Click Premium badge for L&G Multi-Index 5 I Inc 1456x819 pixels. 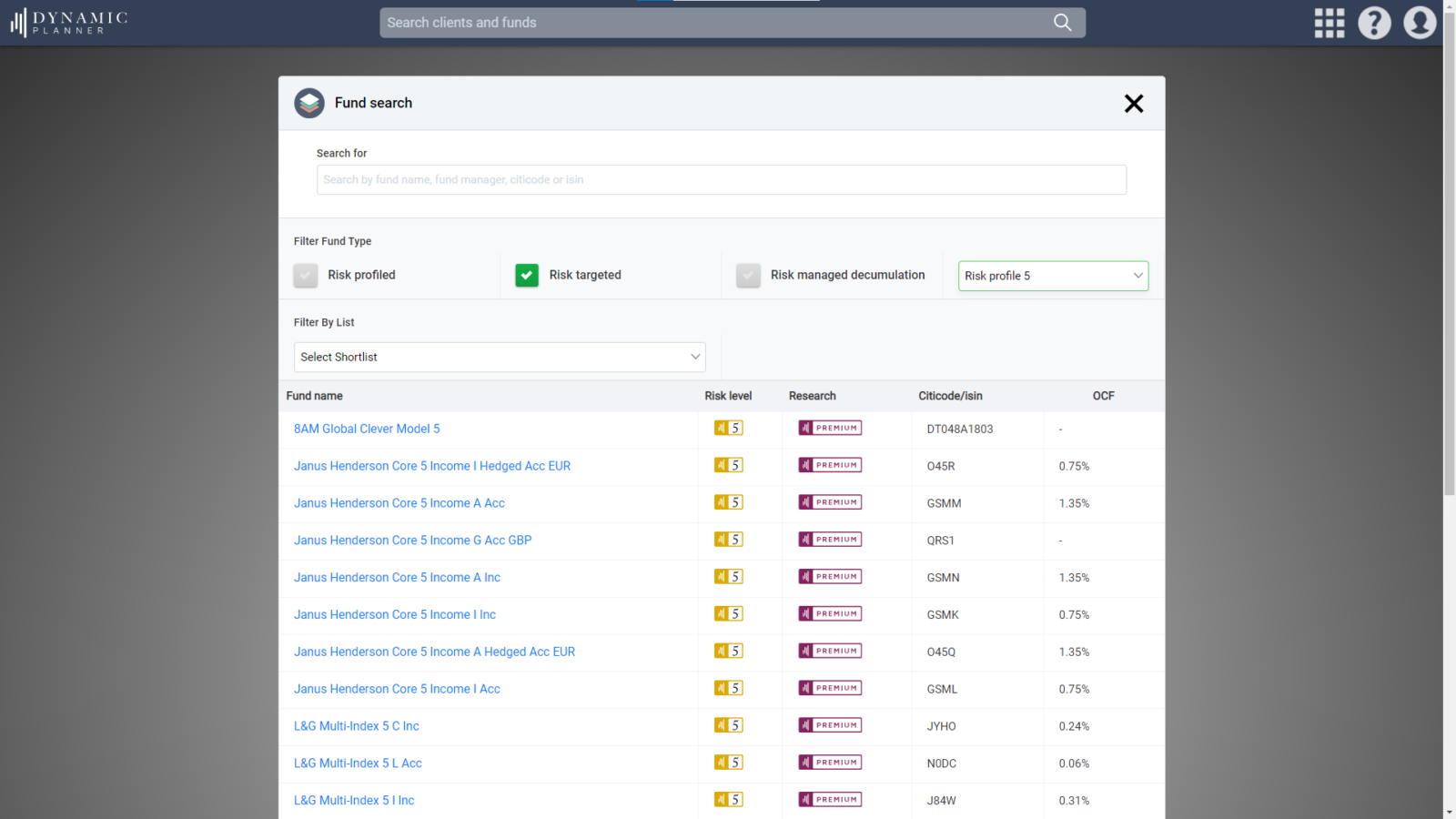click(x=830, y=800)
